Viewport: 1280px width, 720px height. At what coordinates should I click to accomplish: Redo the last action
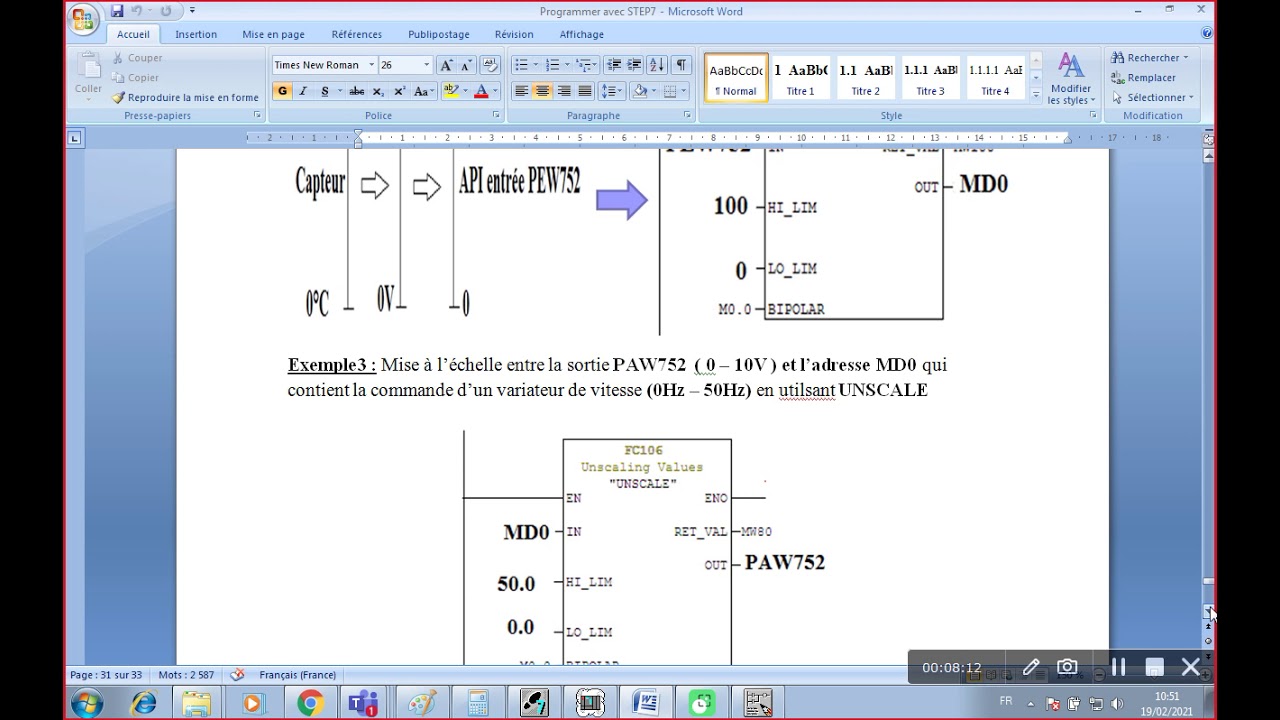166,11
